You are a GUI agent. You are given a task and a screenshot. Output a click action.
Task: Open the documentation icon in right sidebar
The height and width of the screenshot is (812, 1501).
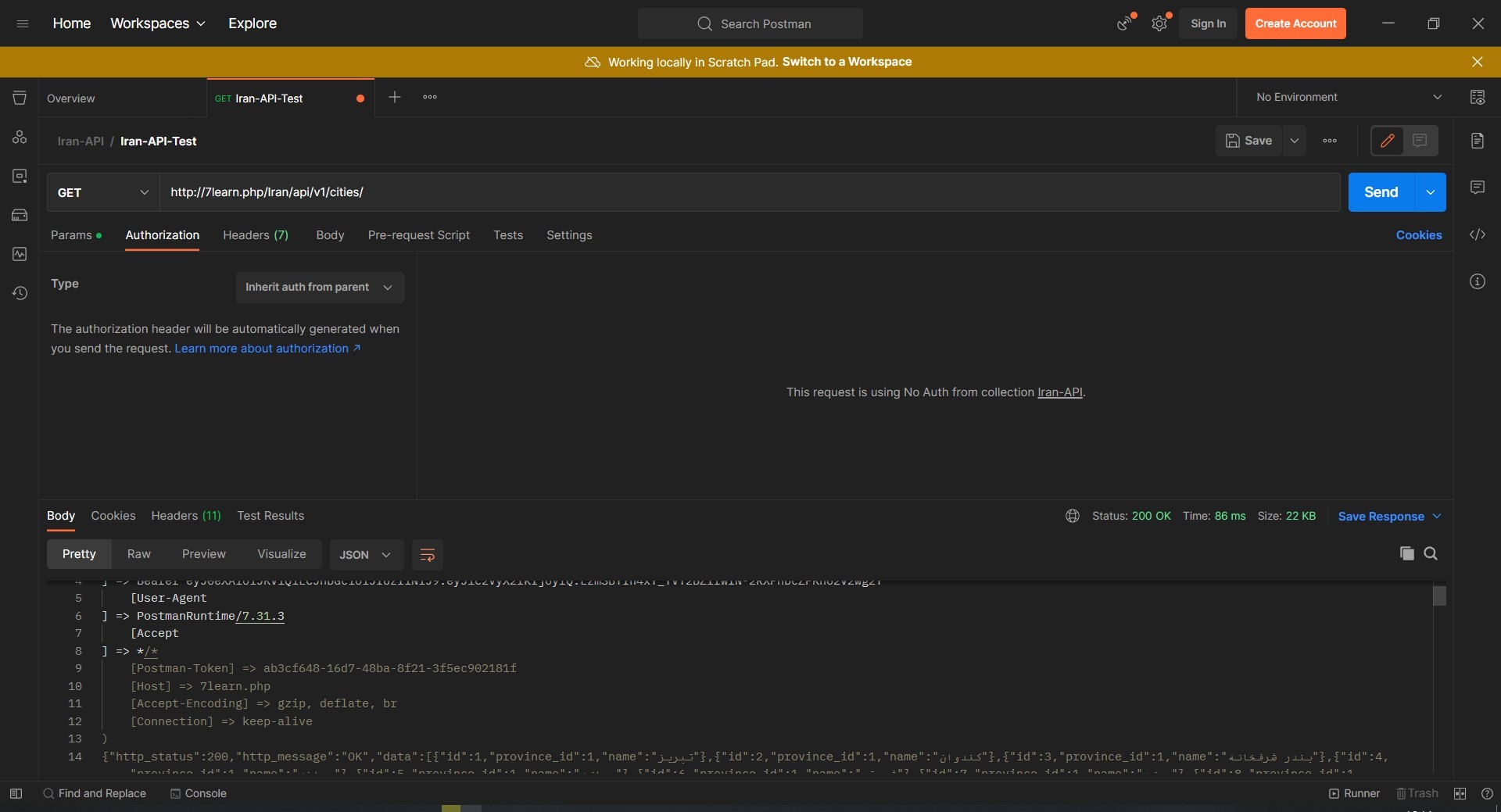1478,141
